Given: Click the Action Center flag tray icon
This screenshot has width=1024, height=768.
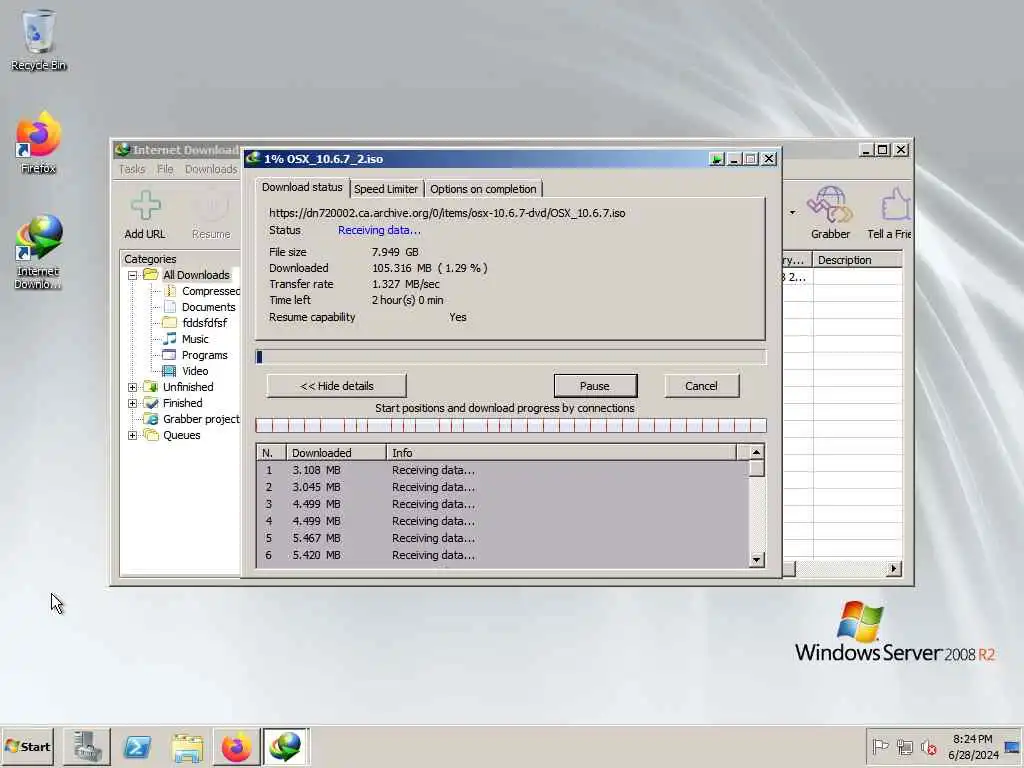Looking at the screenshot, I should pos(880,746).
